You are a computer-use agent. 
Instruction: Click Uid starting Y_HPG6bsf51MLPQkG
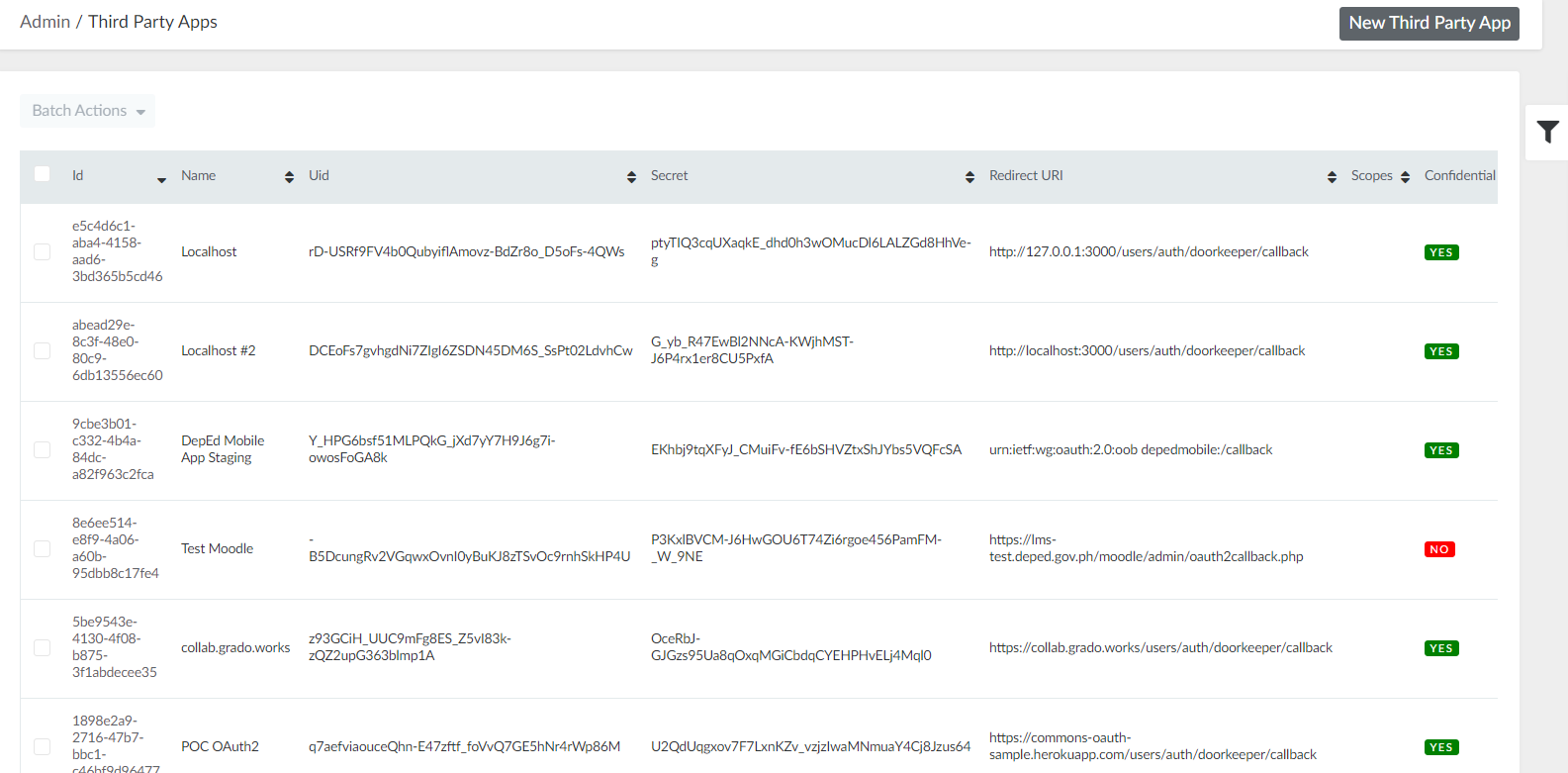(x=431, y=449)
